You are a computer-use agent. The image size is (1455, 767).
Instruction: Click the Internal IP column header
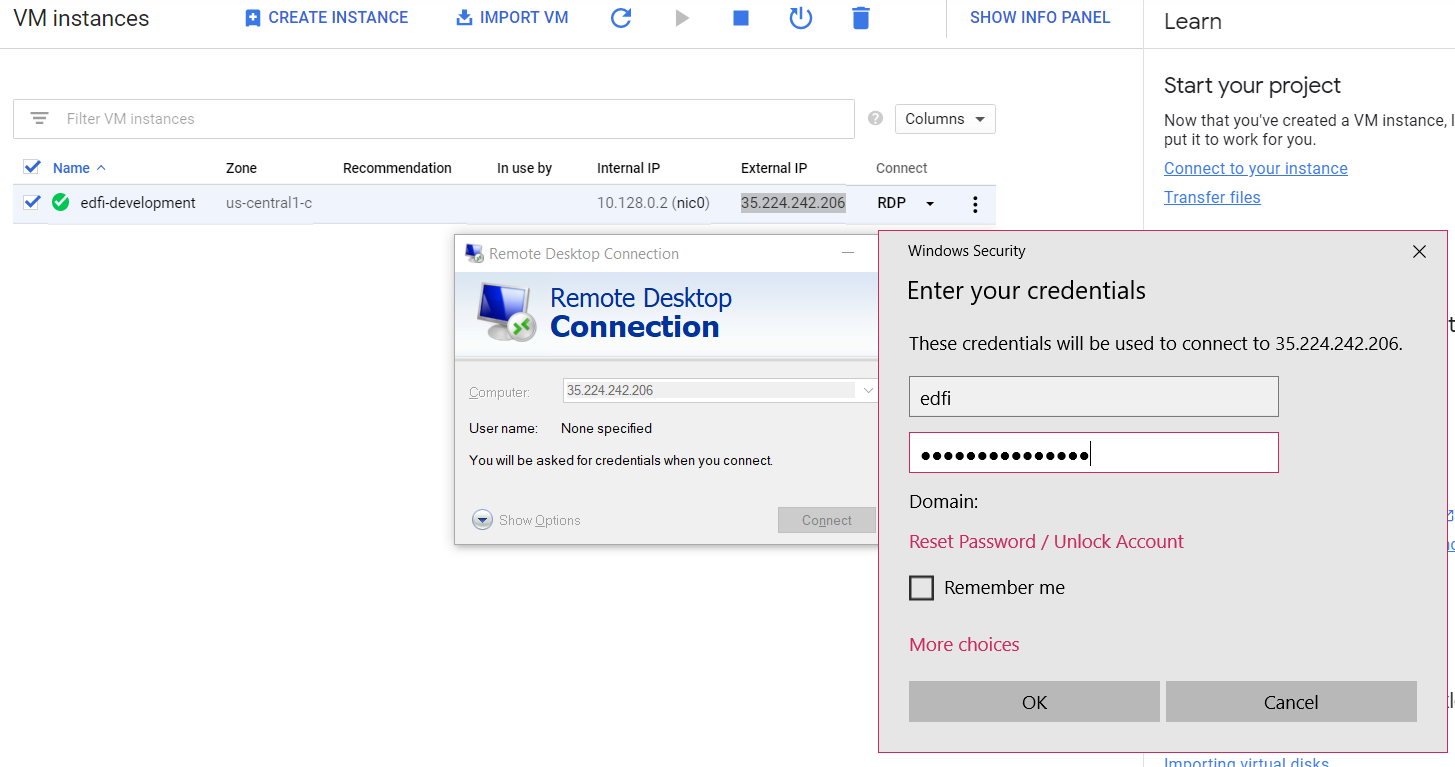tap(628, 168)
